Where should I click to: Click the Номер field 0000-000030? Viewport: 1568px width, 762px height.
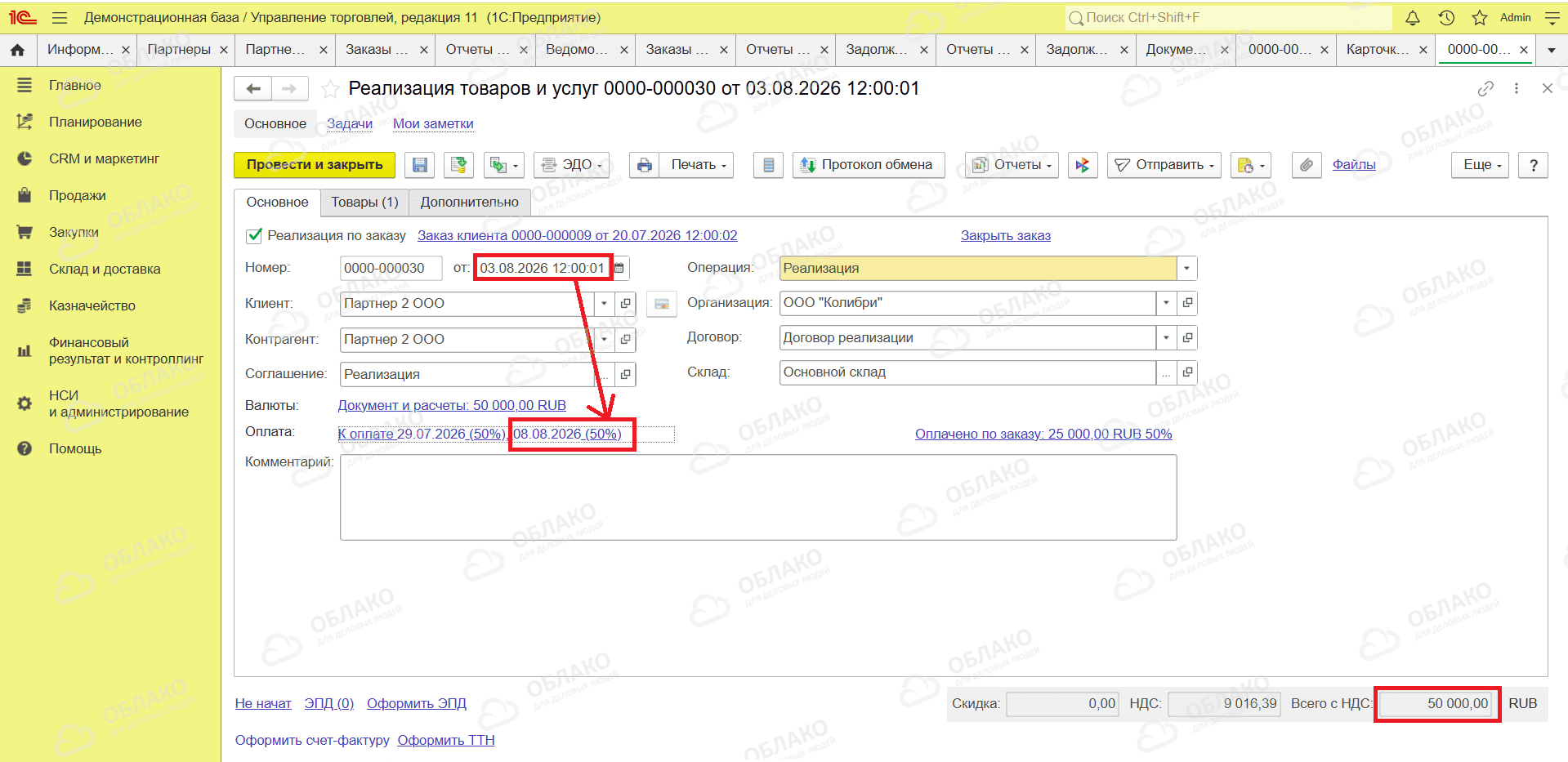[x=391, y=268]
